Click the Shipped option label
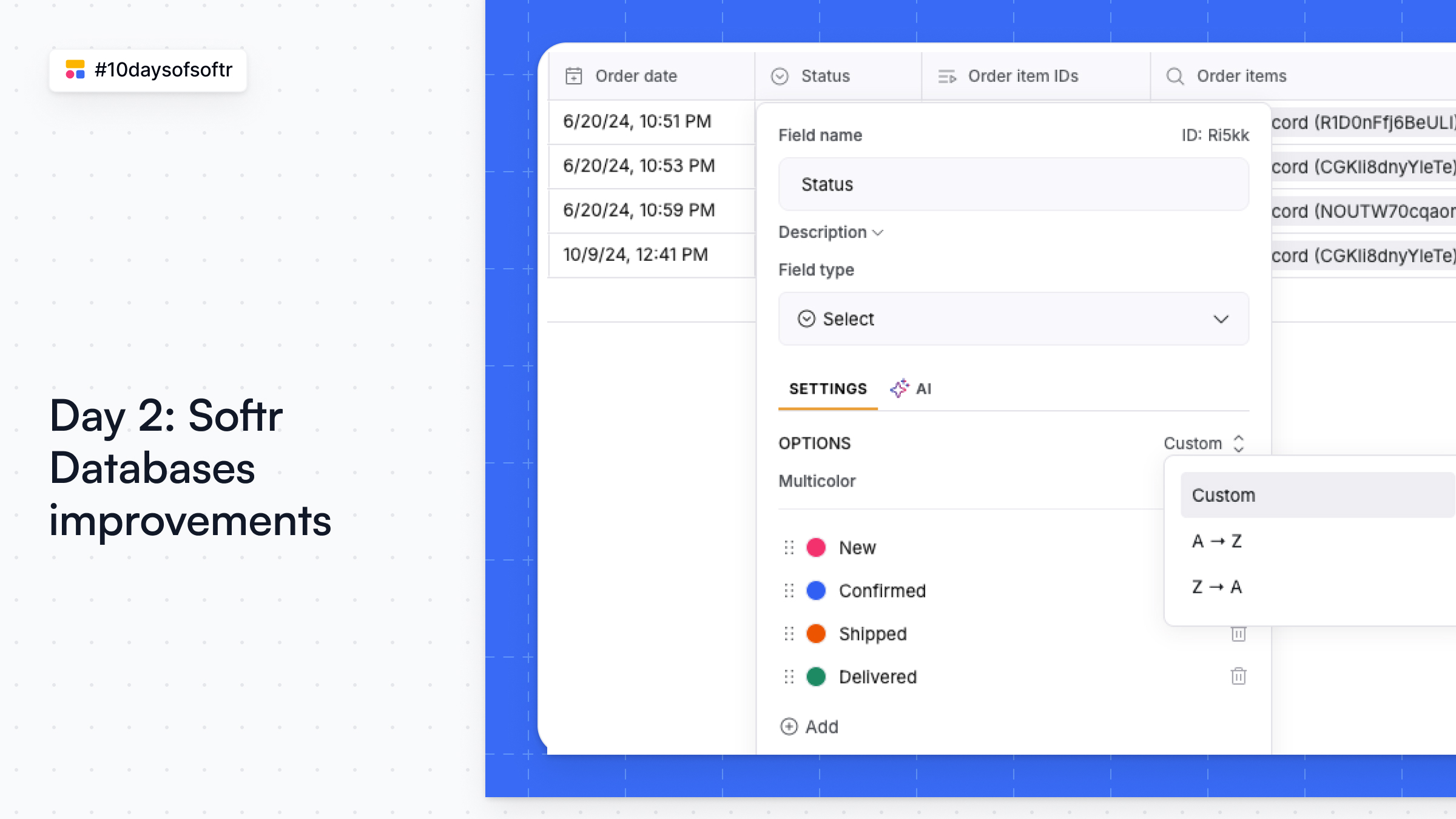The height and width of the screenshot is (819, 1456). coord(873,634)
